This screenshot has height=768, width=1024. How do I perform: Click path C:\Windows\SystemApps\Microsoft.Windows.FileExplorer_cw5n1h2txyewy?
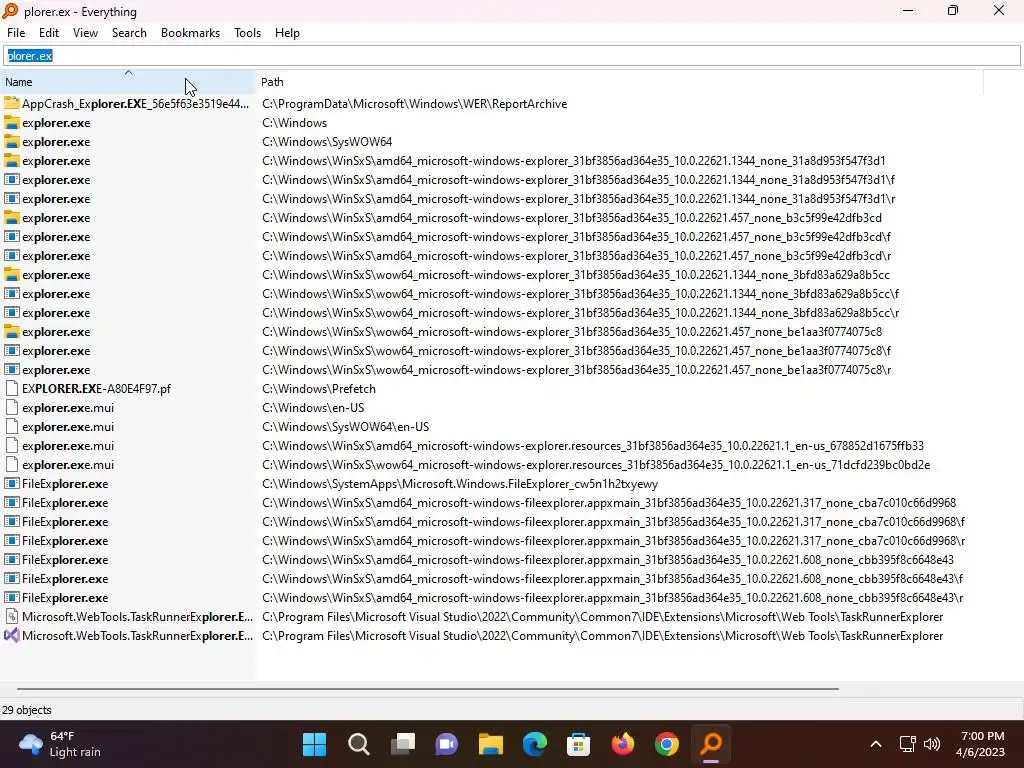(x=460, y=484)
